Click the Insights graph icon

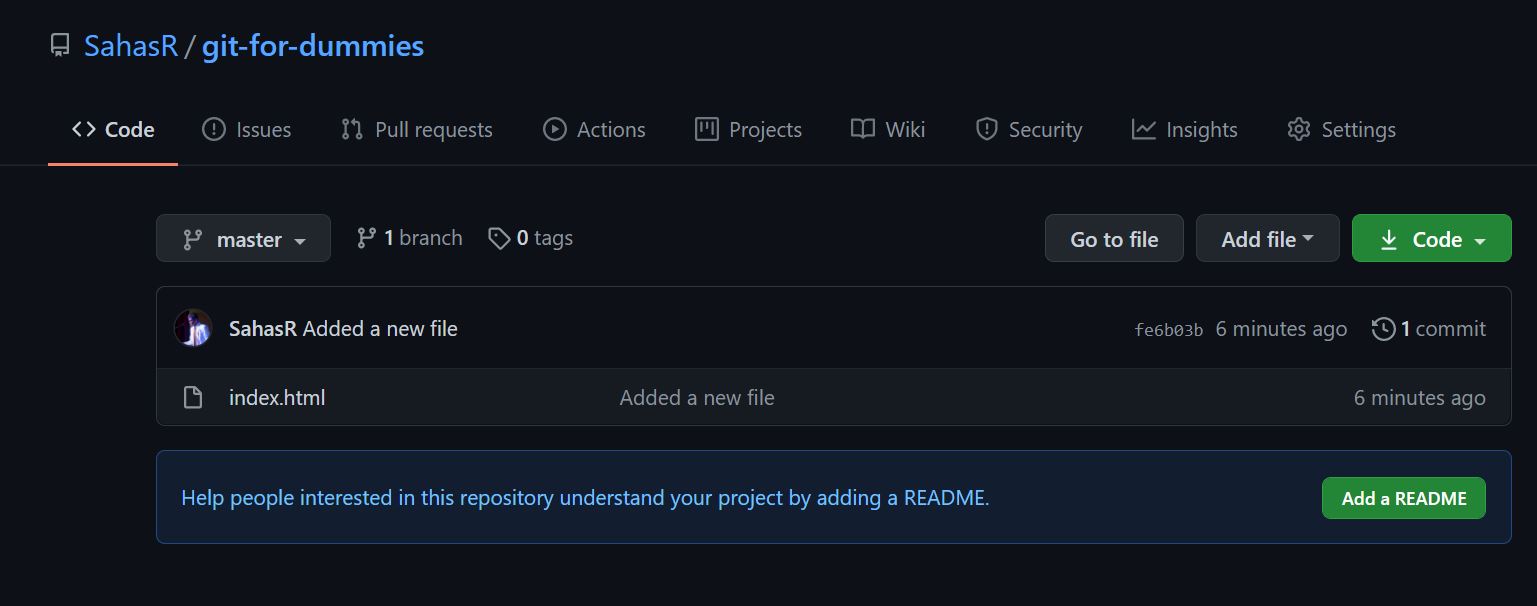click(1144, 130)
